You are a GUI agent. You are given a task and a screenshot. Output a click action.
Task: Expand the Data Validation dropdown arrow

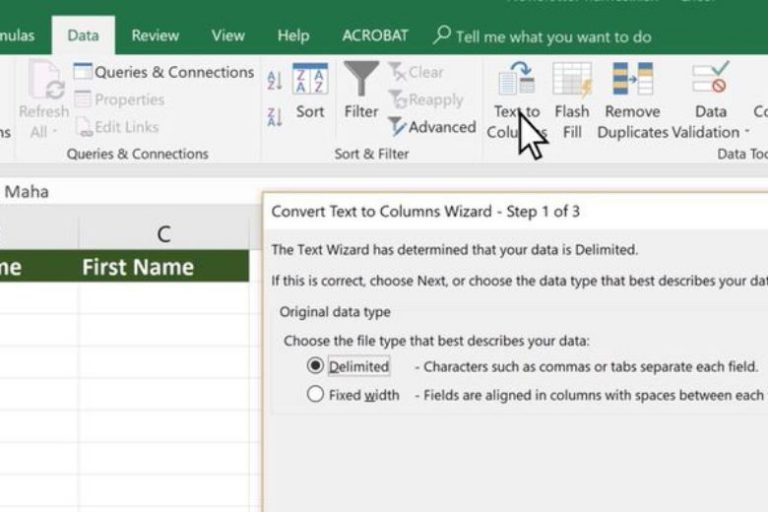tap(747, 131)
